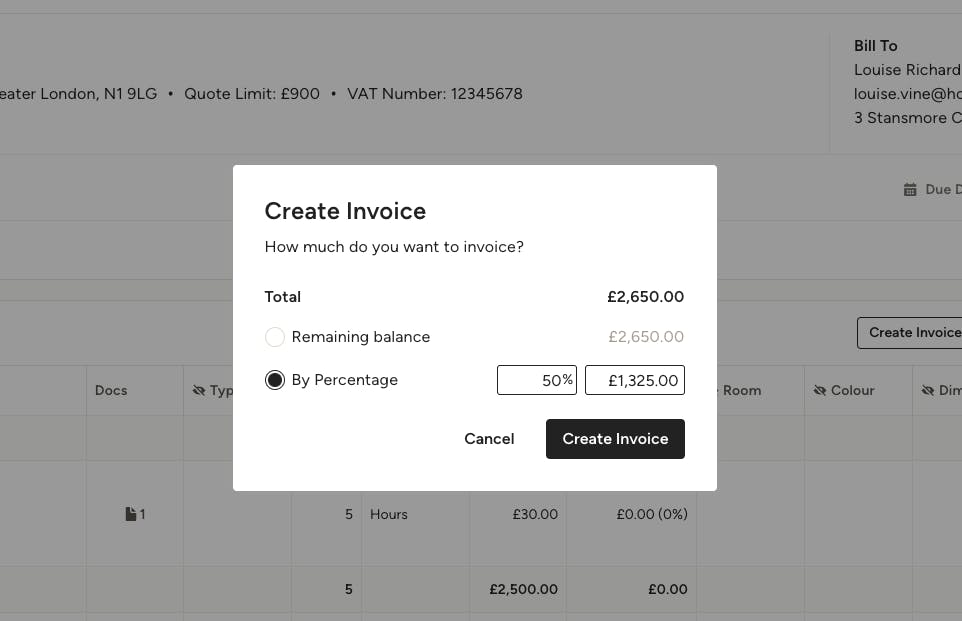Click the calendar icon beside Due Date
The height and width of the screenshot is (621, 962).
coord(910,189)
